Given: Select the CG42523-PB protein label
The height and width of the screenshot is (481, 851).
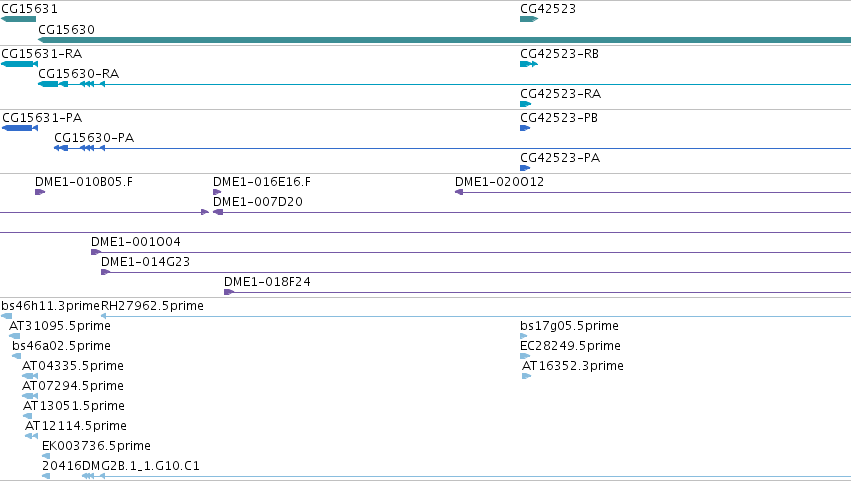Looking at the screenshot, I should (559, 118).
